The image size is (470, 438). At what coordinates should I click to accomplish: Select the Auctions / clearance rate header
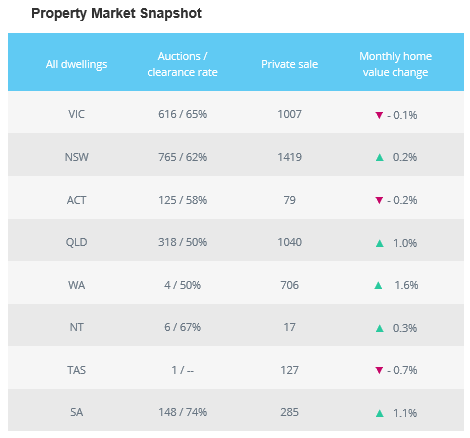tap(182, 64)
